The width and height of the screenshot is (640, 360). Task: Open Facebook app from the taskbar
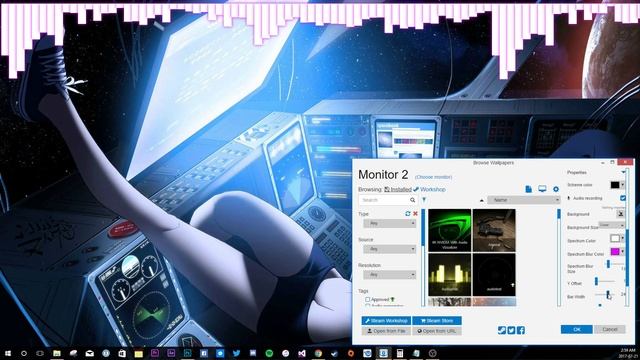tap(204, 353)
